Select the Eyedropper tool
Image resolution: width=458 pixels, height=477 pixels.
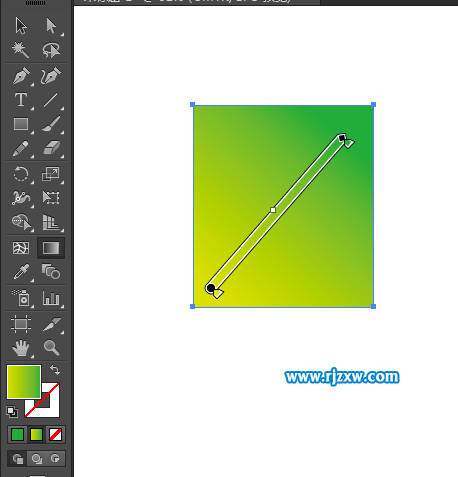[x=21, y=272]
